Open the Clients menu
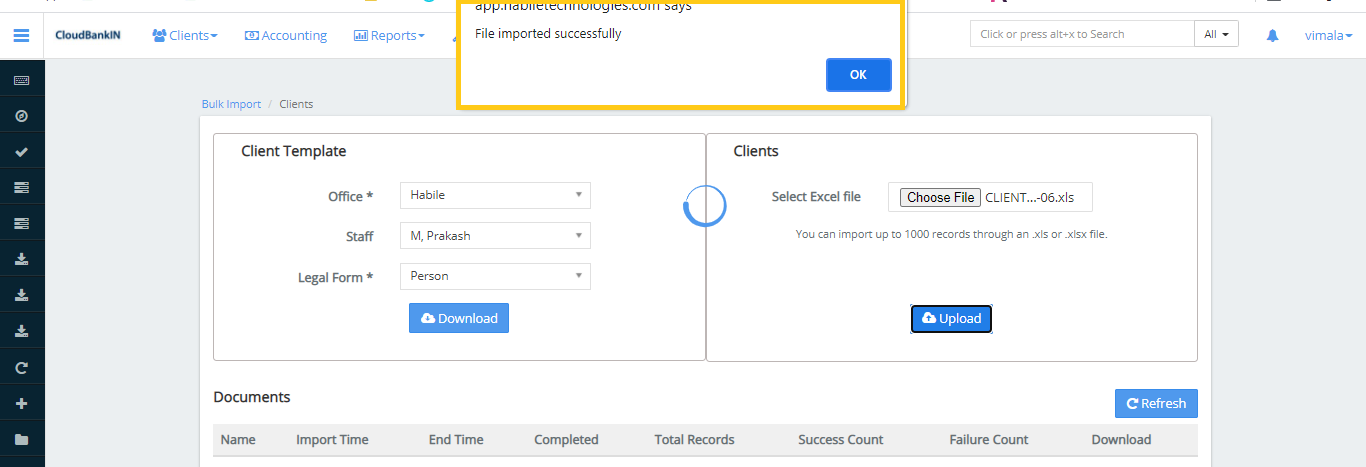This screenshot has height=467, width=1366. 185,35
